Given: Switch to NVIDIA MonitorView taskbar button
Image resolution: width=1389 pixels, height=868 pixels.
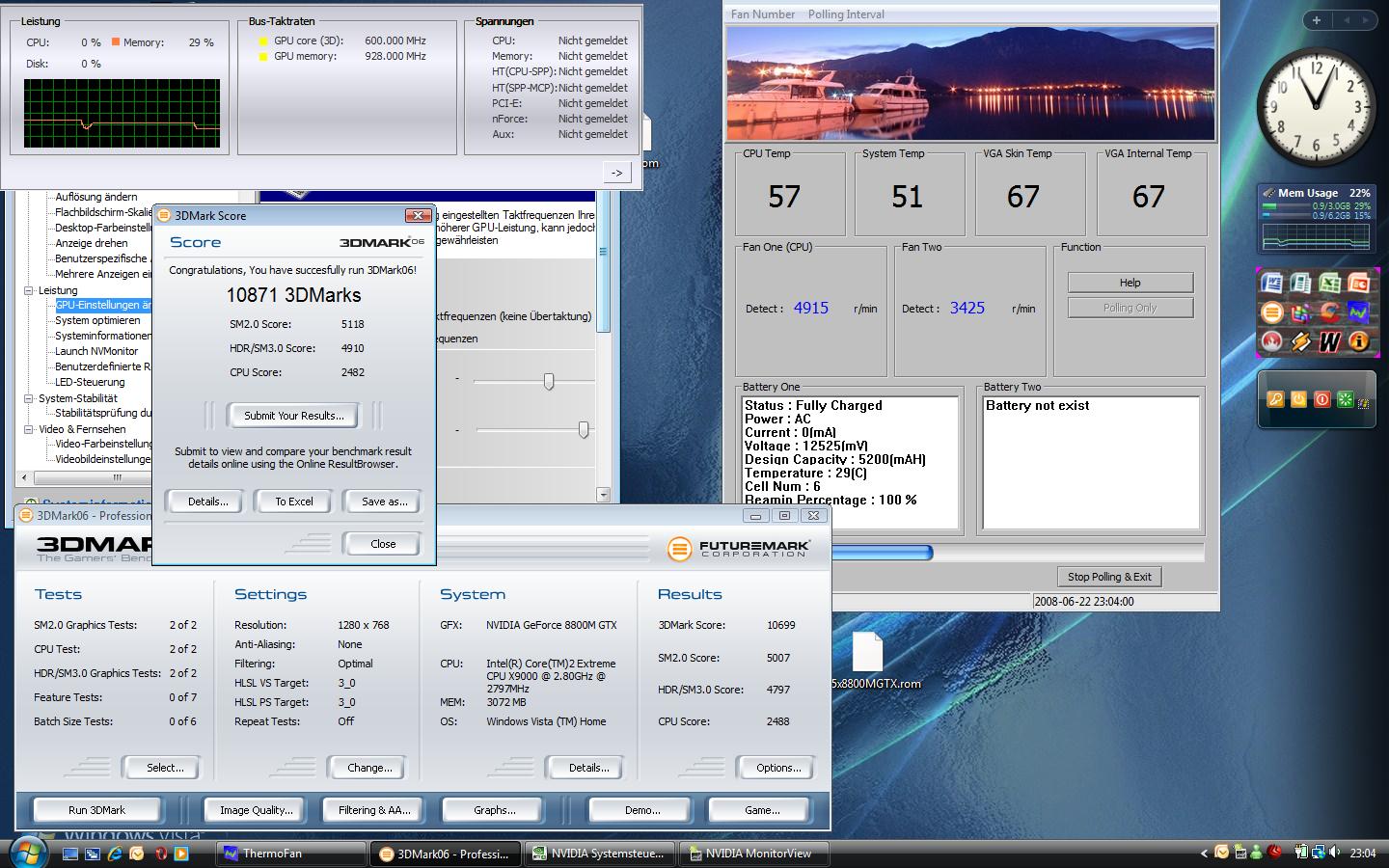Looking at the screenshot, I should (x=754, y=854).
